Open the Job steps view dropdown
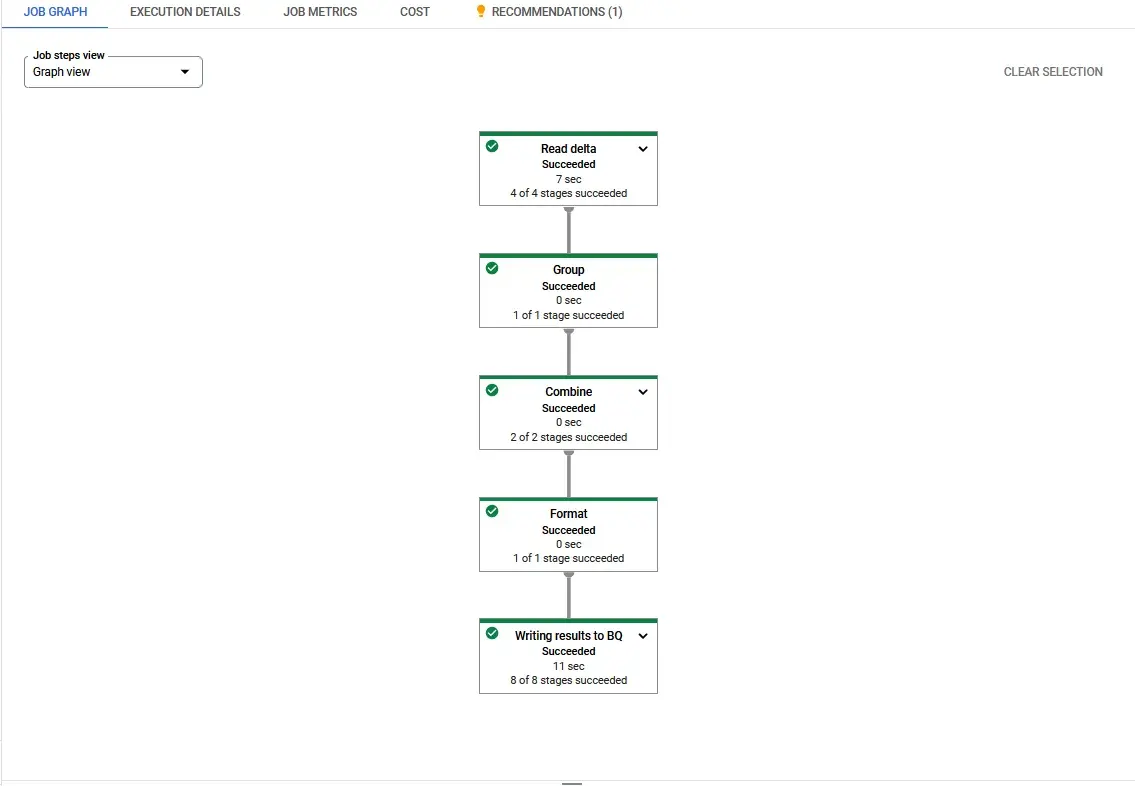1135x786 pixels. [x=114, y=72]
